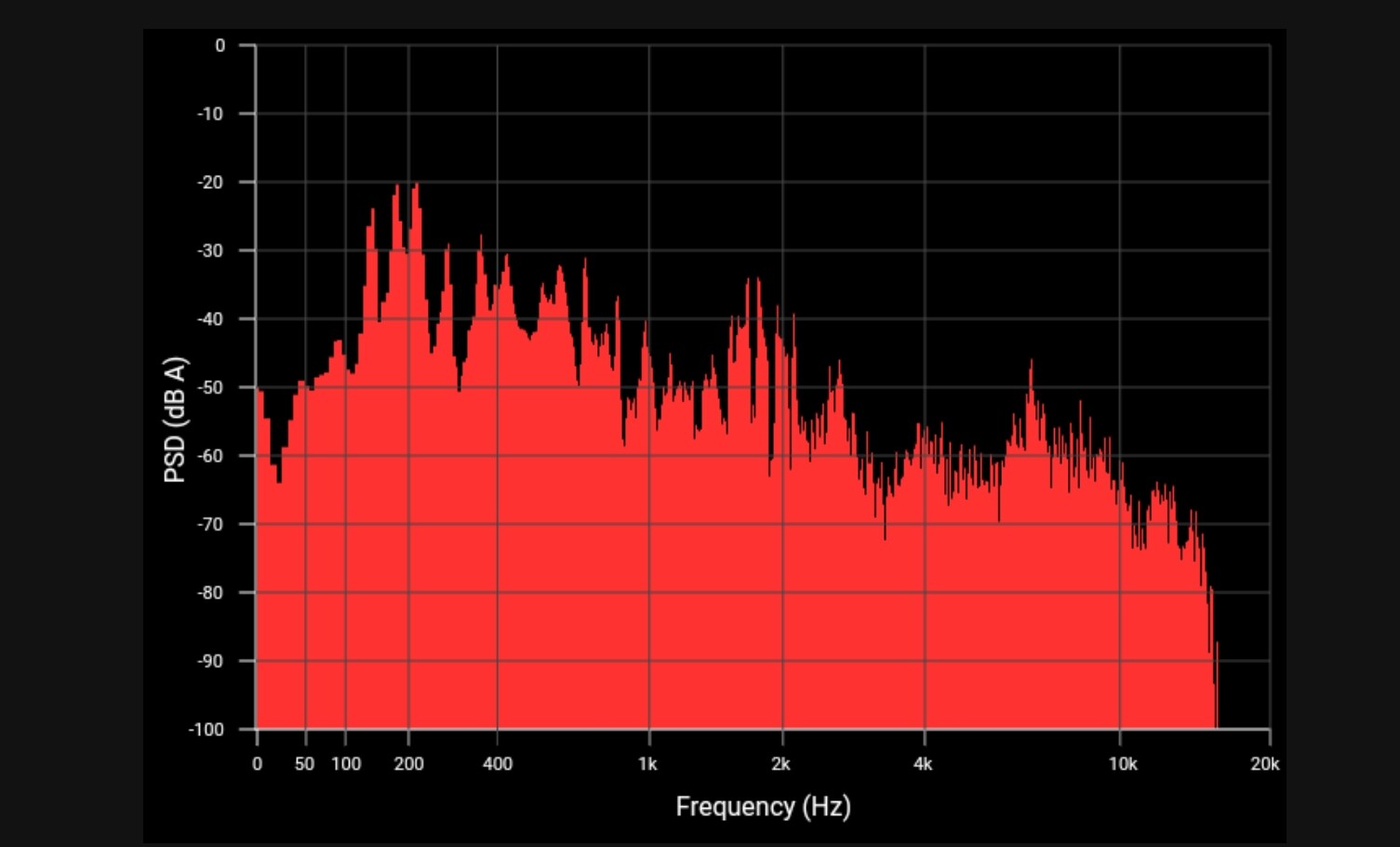This screenshot has height=847, width=1400.
Task: Click the 200 Hz tick label
Action: point(408,764)
